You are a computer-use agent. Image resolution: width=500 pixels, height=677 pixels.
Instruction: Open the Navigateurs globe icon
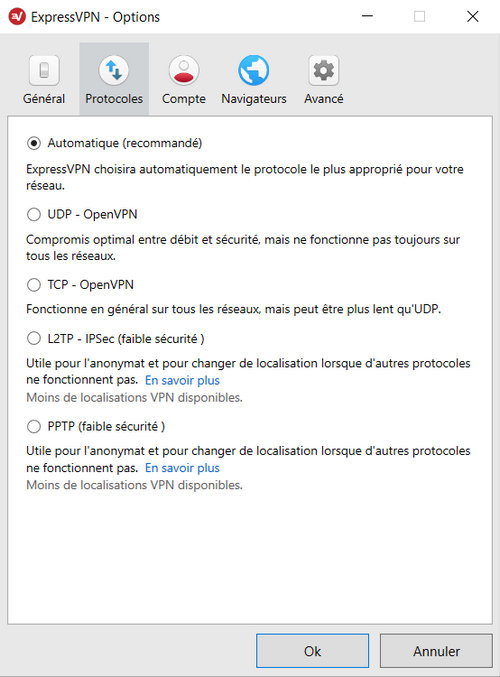pos(254,70)
